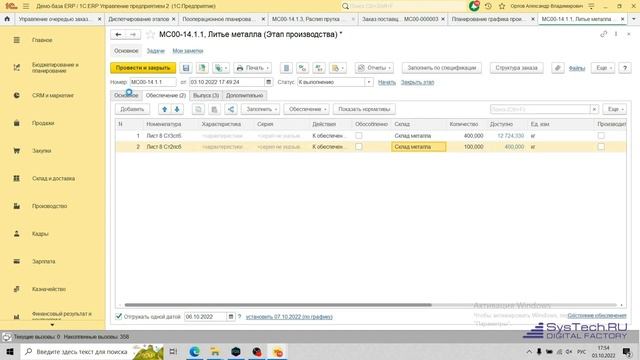
Task: Click the paperclip attach files icon
Action: click(x=558, y=68)
